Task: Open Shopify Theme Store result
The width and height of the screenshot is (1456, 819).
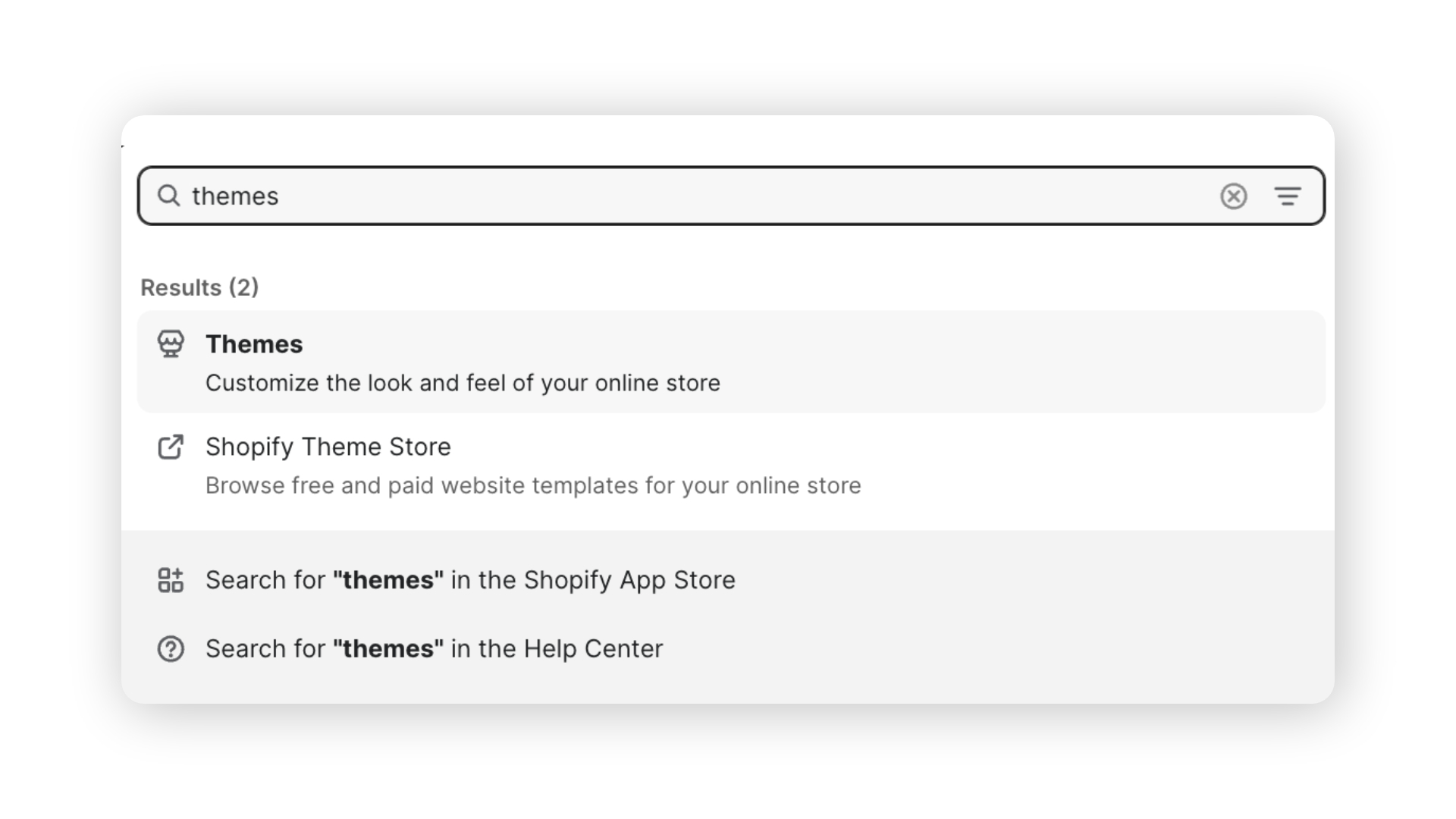Action: [x=731, y=465]
